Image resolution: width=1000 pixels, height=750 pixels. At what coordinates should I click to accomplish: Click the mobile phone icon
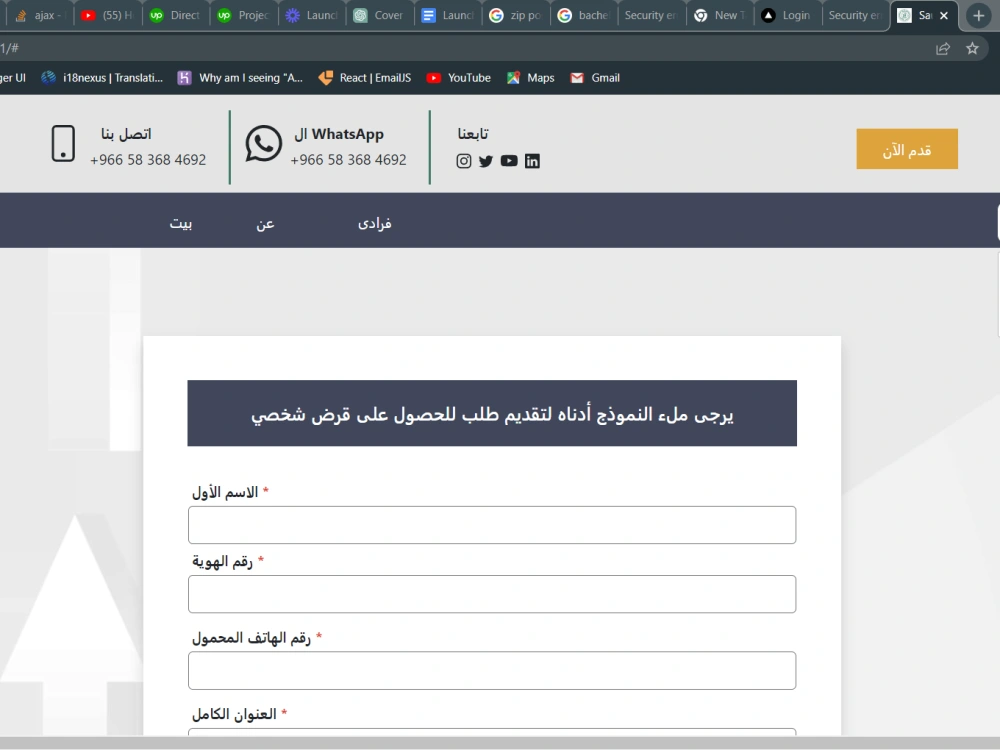click(63, 143)
